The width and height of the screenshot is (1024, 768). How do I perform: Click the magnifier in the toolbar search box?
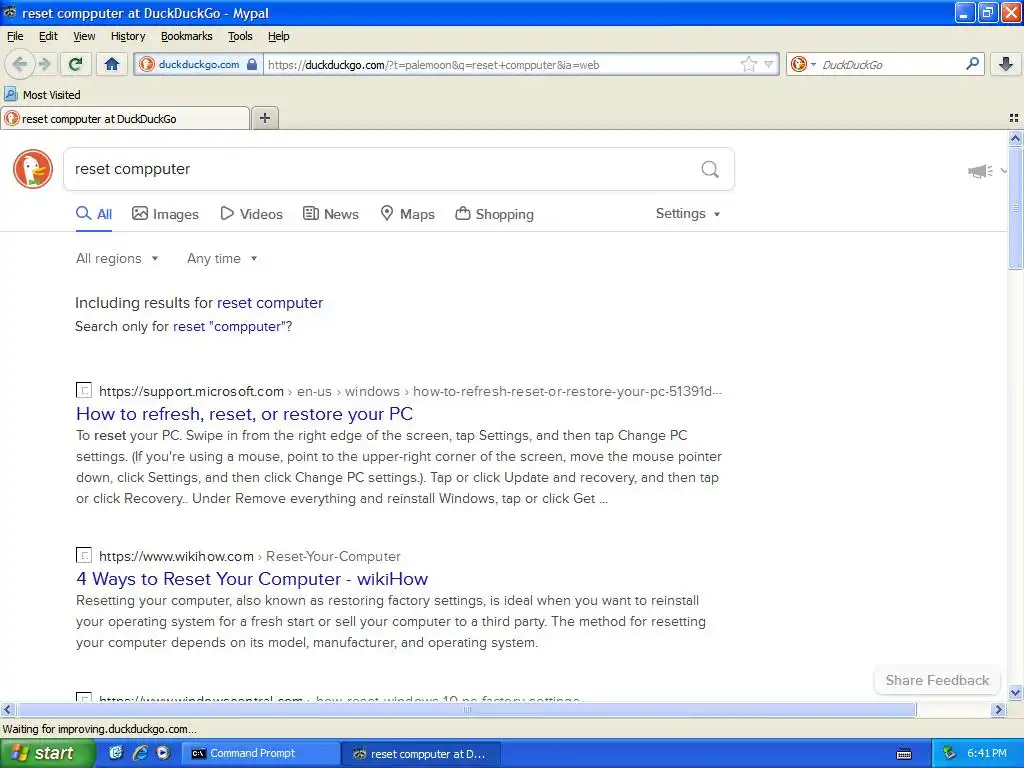[972, 64]
